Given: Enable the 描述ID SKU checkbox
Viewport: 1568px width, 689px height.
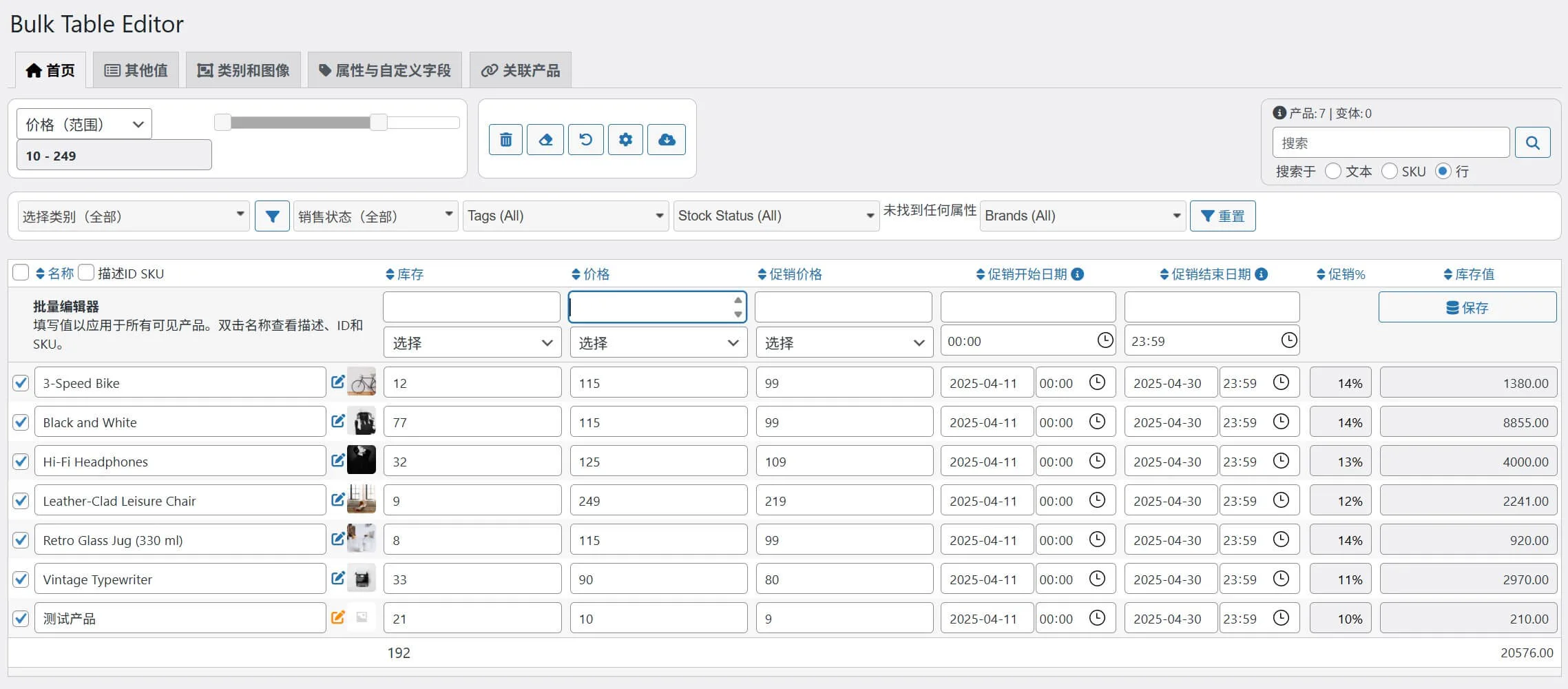Looking at the screenshot, I should [x=86, y=273].
